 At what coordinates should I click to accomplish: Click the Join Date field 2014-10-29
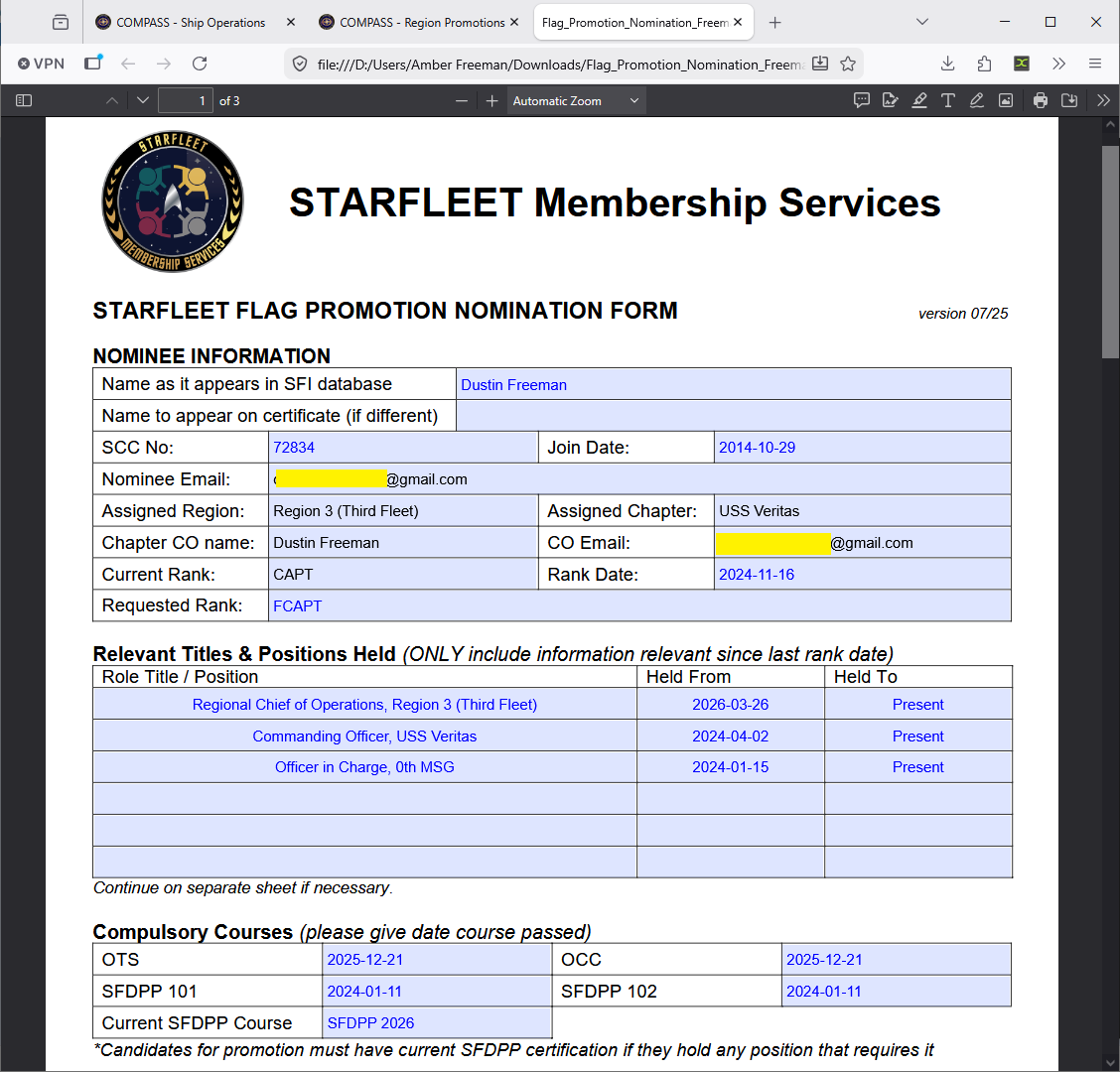tap(862, 447)
